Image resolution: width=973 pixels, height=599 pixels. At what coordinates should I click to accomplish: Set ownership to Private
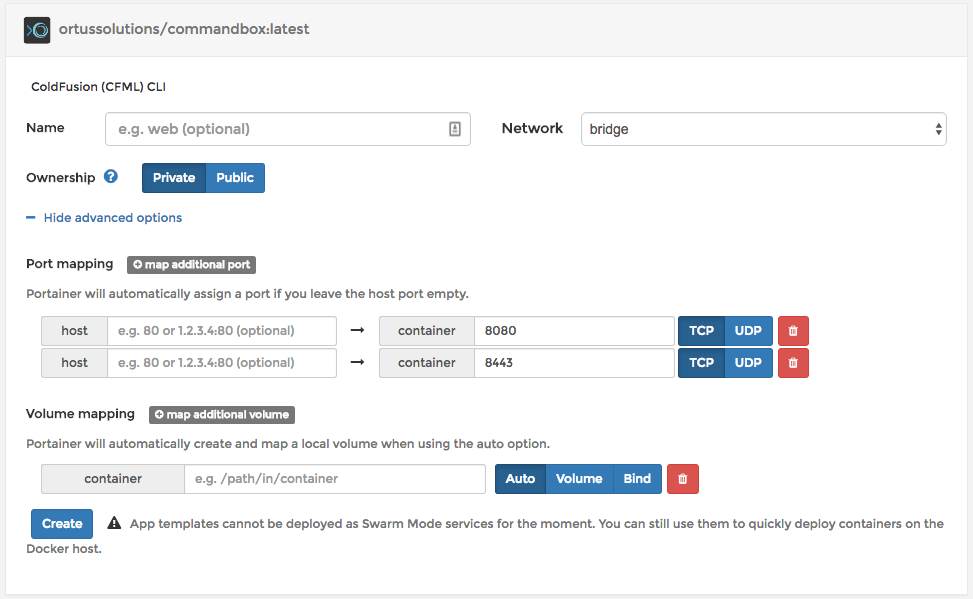coord(174,178)
